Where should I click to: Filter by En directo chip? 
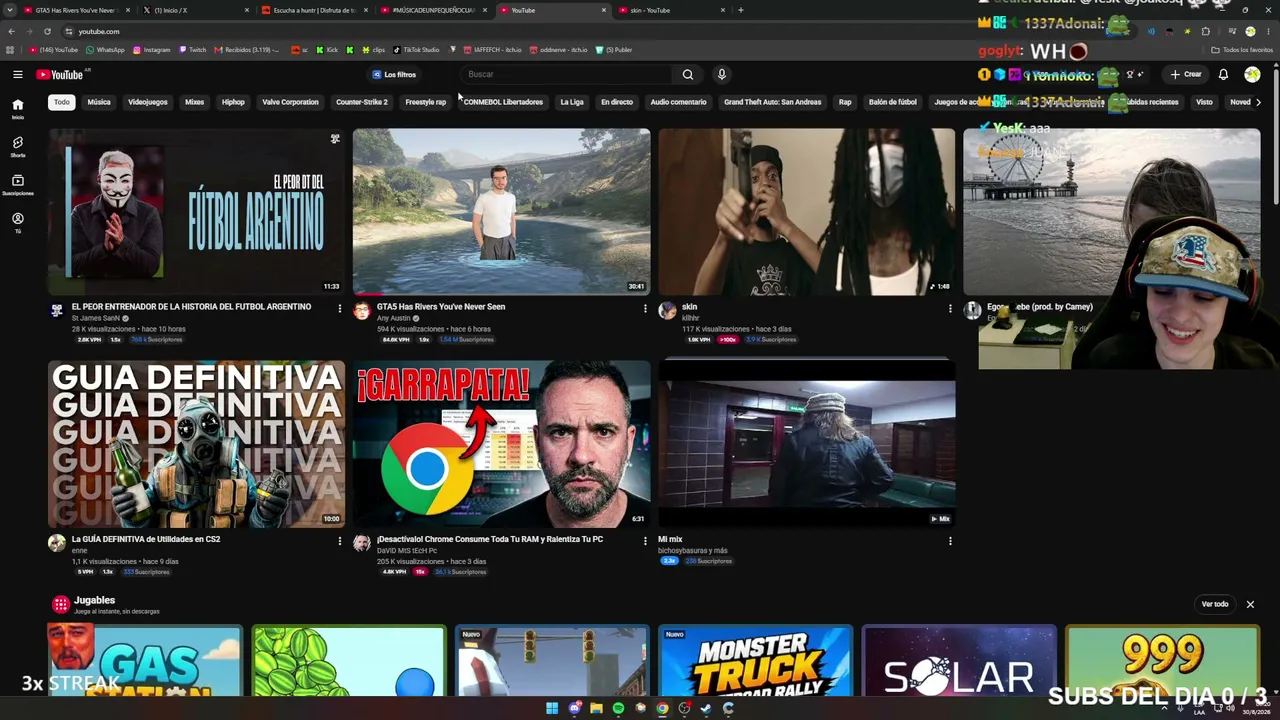pos(617,102)
